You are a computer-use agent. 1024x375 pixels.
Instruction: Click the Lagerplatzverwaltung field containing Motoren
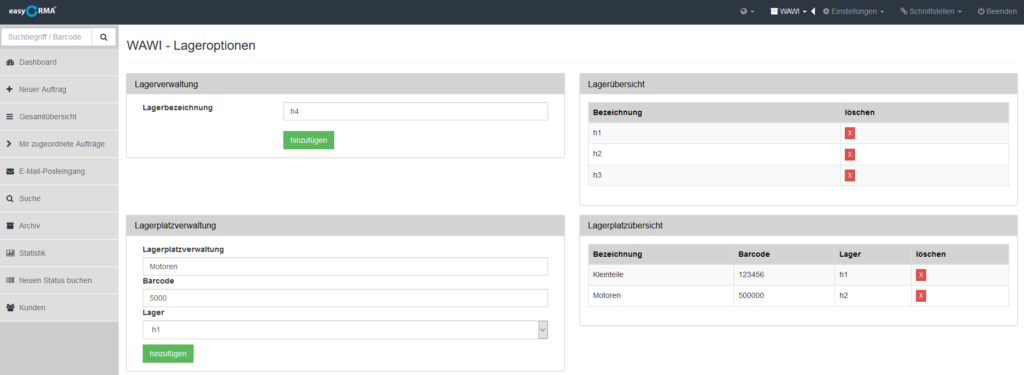tap(345, 267)
